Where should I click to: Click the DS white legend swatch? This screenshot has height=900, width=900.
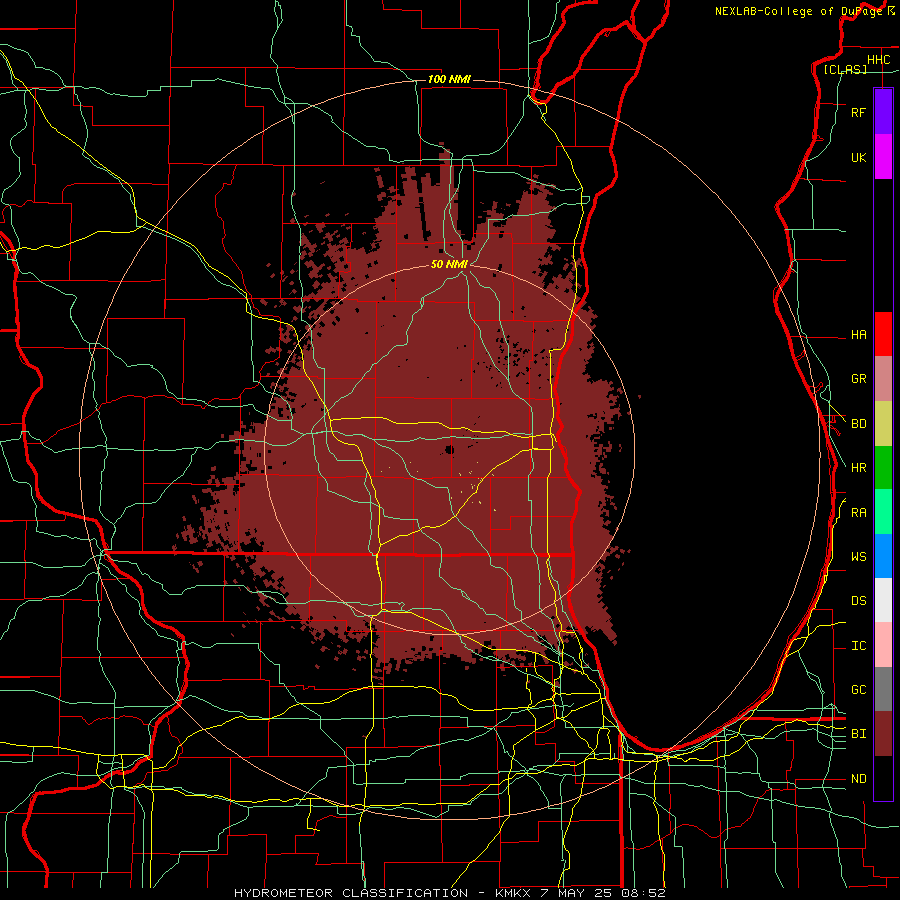tap(883, 600)
